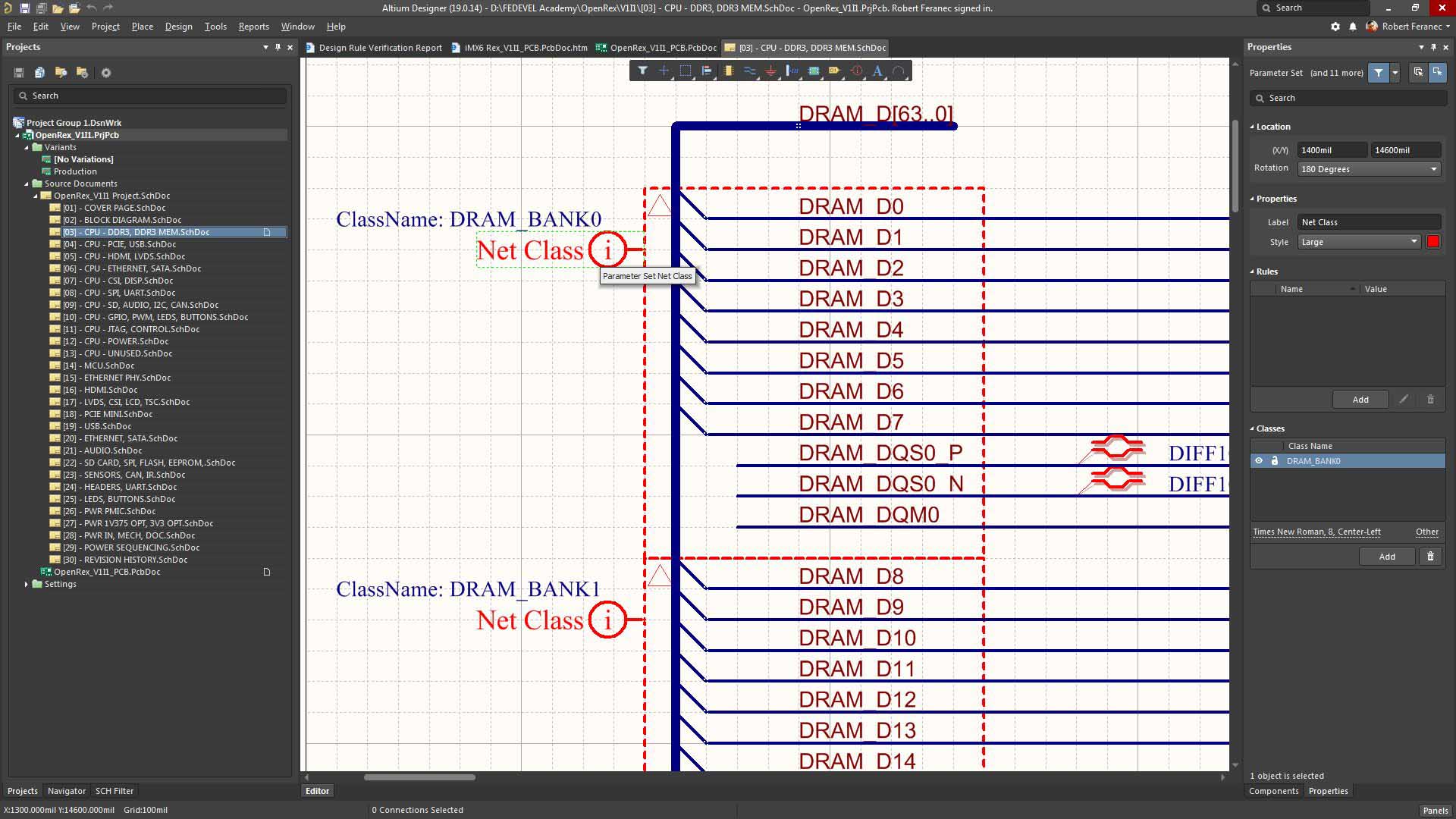Toggle visibility eye of DRAM_BANK0 class

1259,461
